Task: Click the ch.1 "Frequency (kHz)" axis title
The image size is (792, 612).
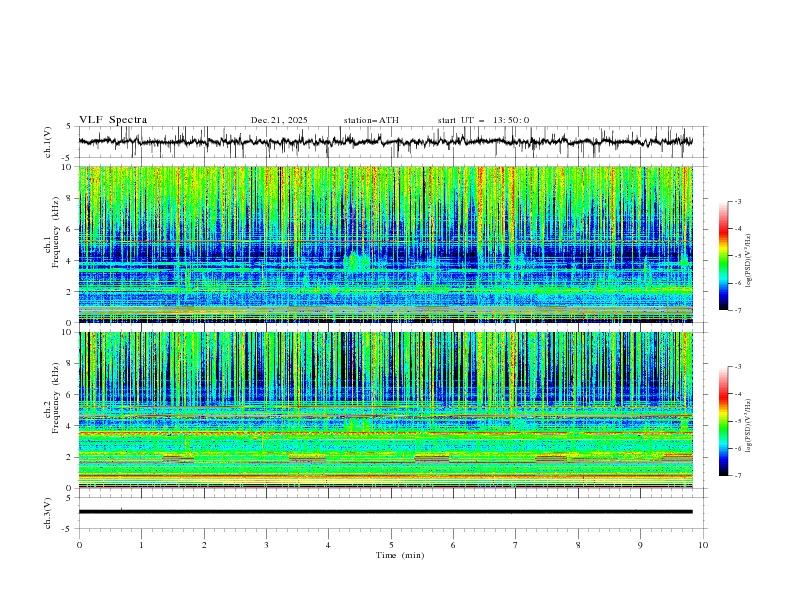Action: tap(55, 230)
